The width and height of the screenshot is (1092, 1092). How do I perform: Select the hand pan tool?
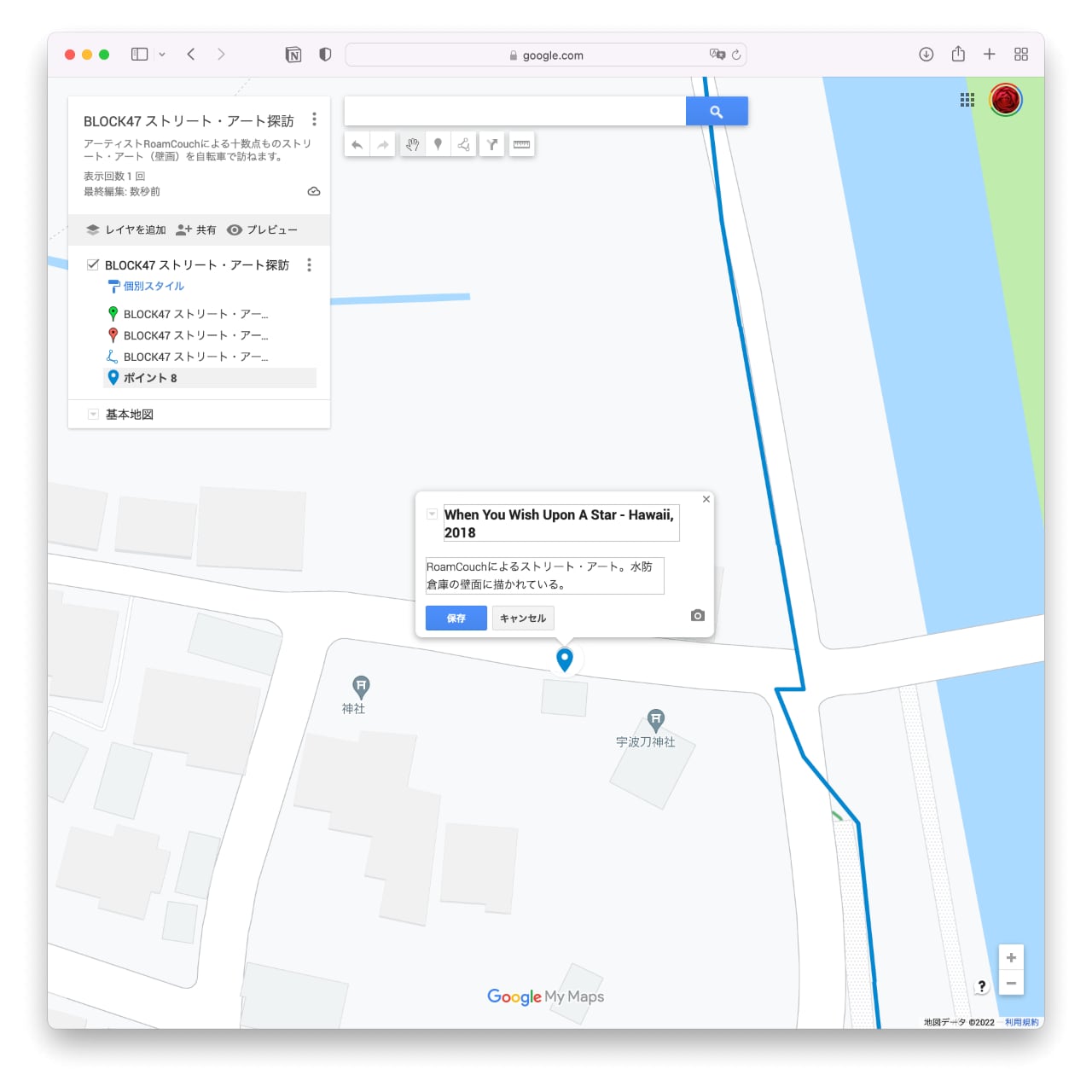coord(412,145)
